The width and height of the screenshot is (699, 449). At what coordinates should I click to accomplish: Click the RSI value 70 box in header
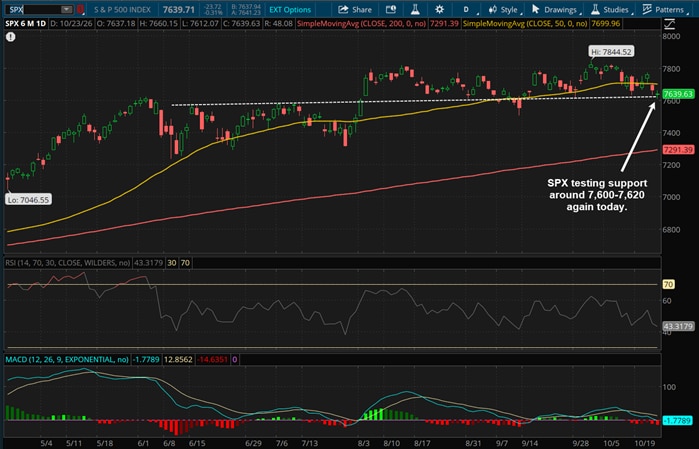click(x=185, y=263)
